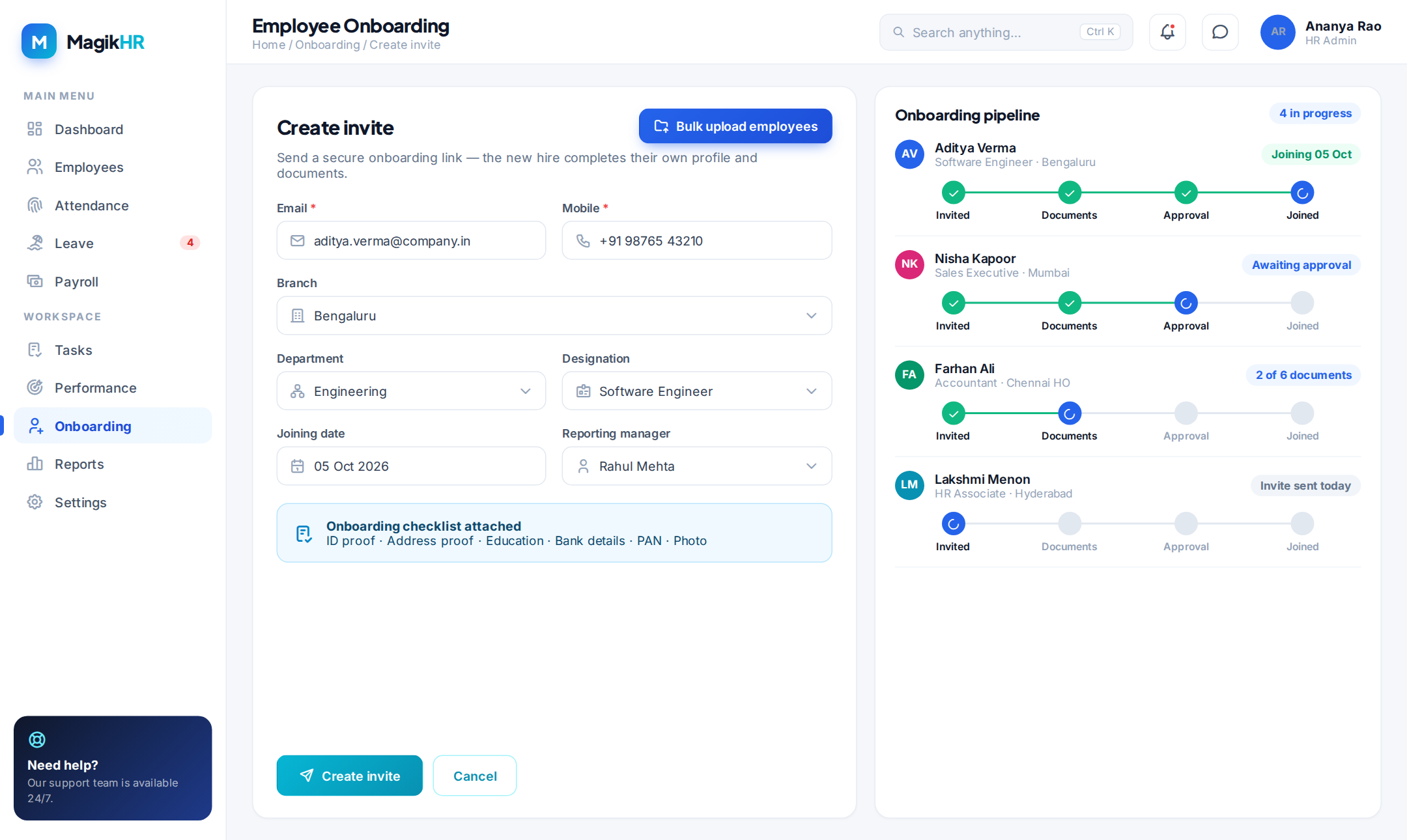This screenshot has height=840, width=1407.
Task: Click the search magnifier icon
Action: tap(898, 32)
